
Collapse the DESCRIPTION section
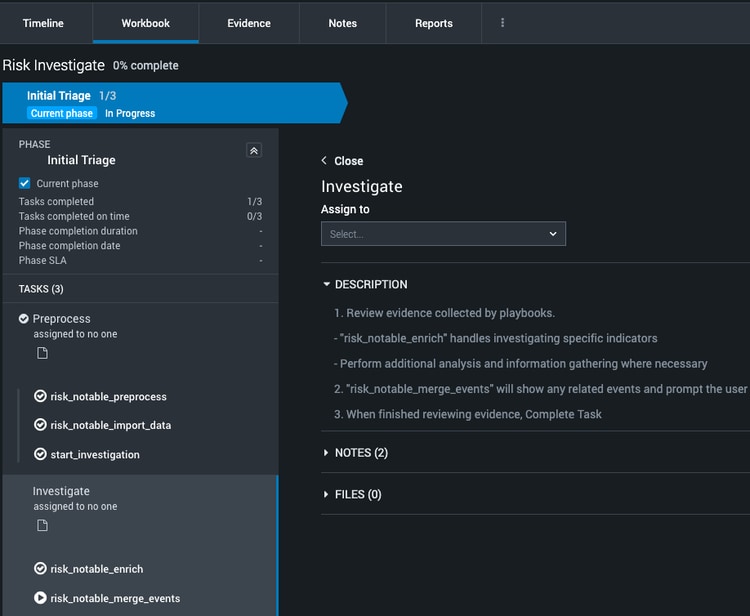pos(364,284)
